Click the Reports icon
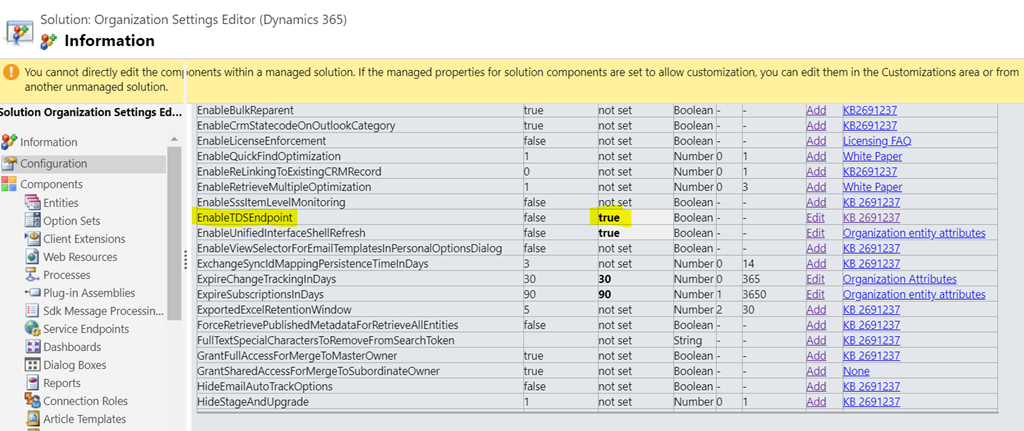 (x=33, y=383)
